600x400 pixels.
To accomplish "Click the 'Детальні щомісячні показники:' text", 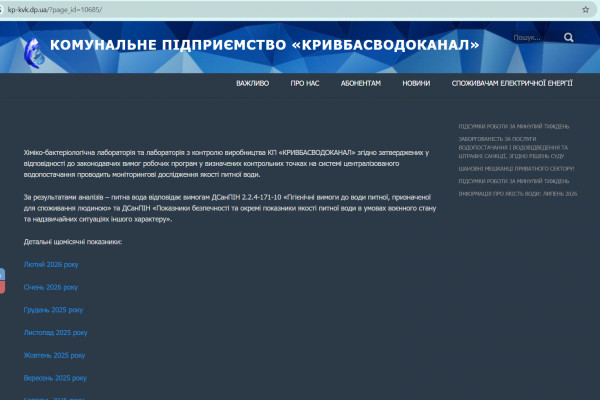I will tap(73, 242).
